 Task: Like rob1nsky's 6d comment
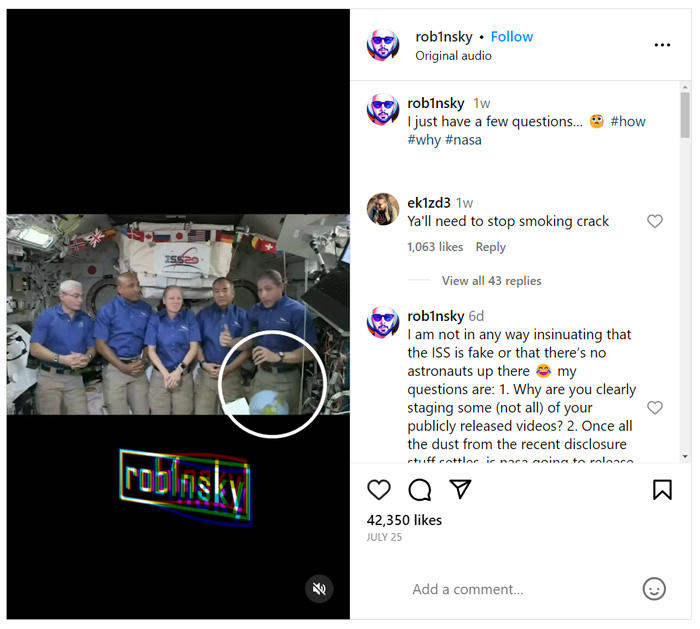[654, 407]
